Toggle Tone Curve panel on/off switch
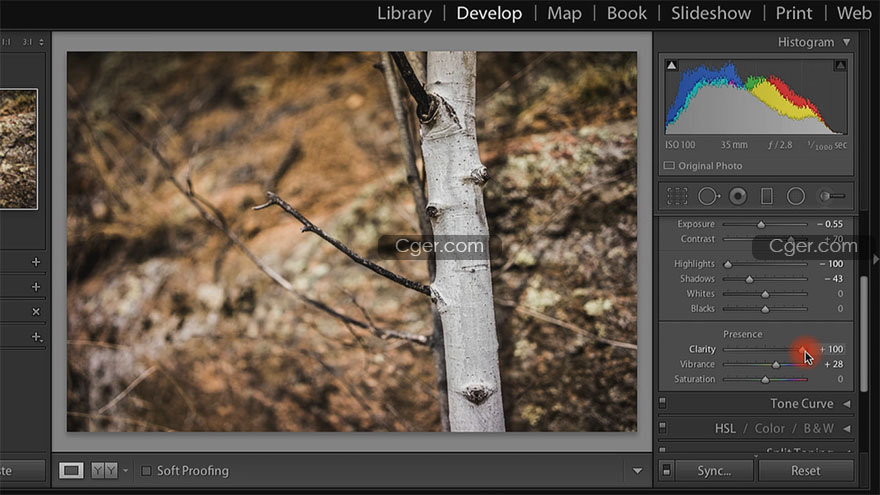The width and height of the screenshot is (880, 495). tap(663, 403)
